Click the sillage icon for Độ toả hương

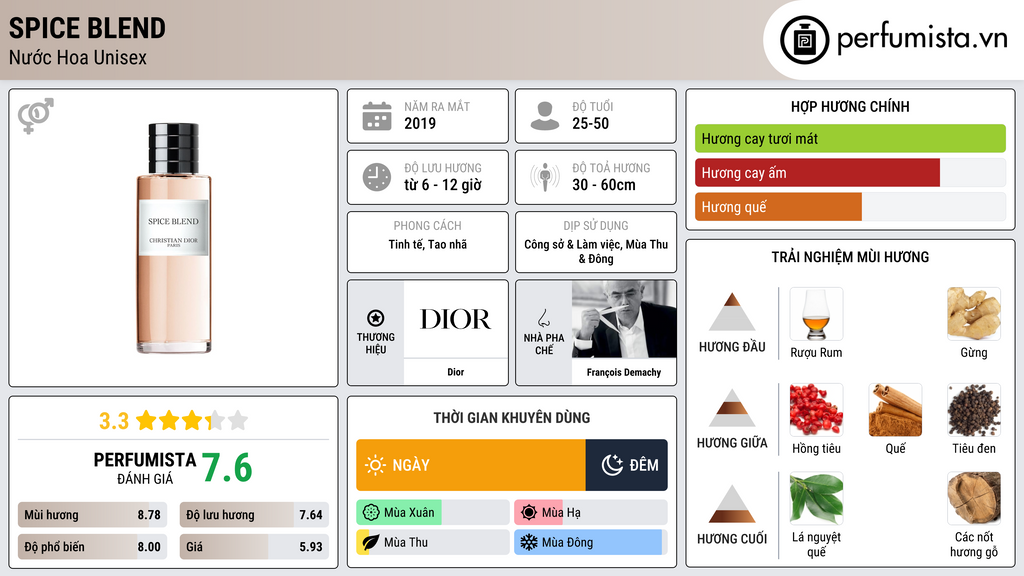544,178
